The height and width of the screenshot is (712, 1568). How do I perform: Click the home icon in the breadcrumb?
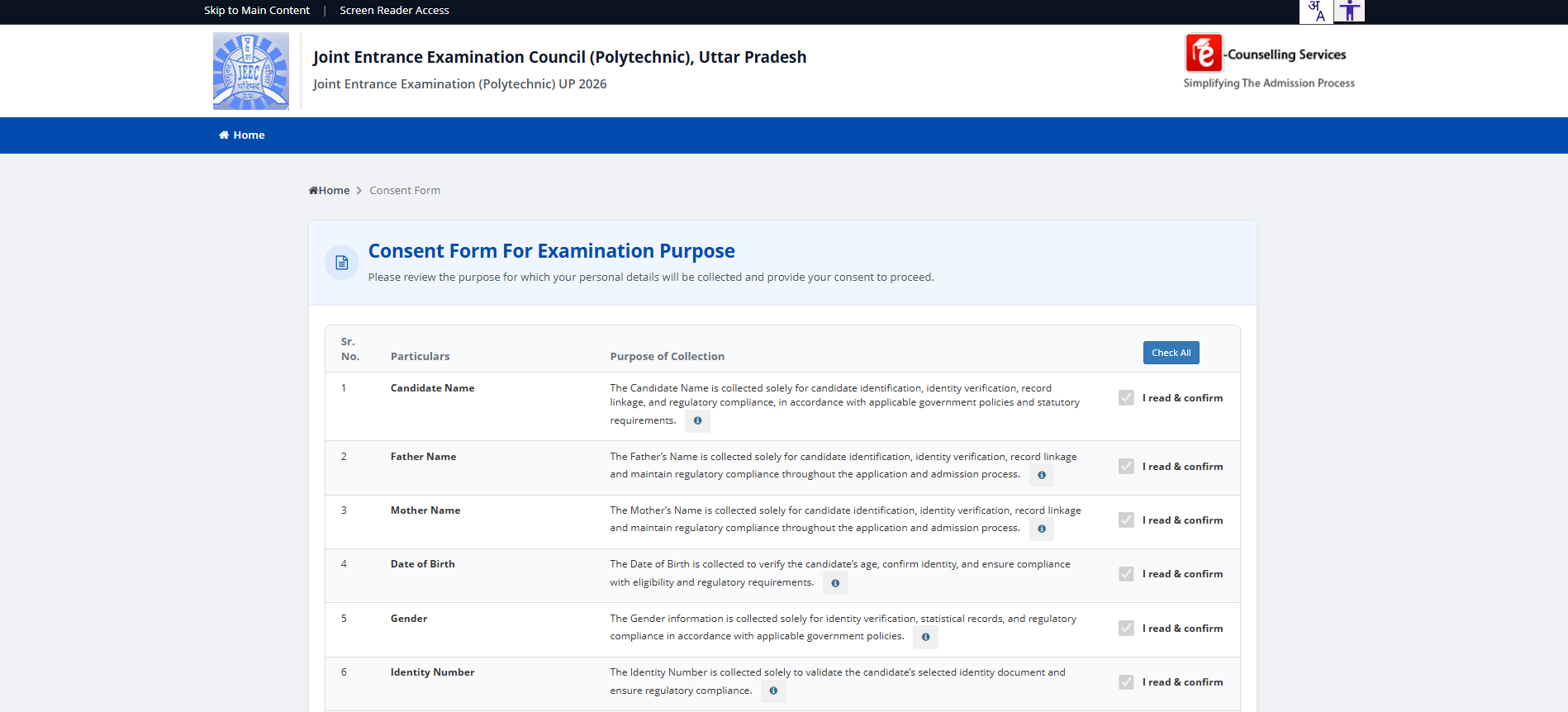(313, 191)
